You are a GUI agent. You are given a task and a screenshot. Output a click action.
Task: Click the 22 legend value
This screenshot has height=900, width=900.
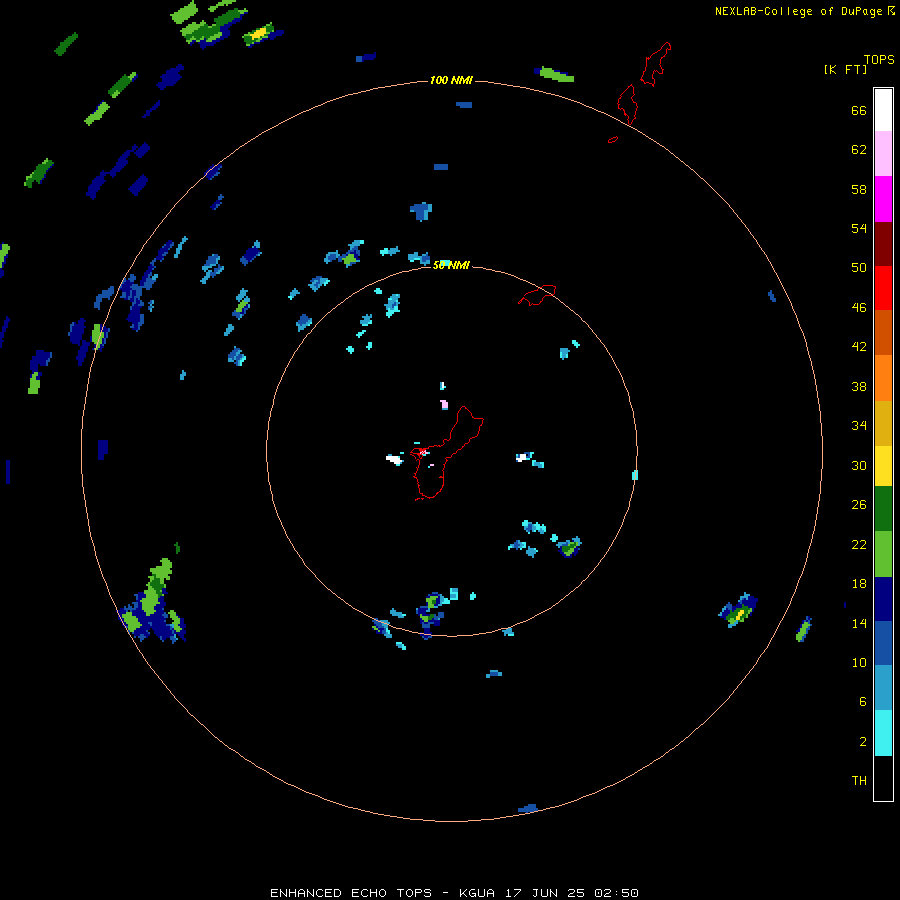pyautogui.click(x=859, y=544)
